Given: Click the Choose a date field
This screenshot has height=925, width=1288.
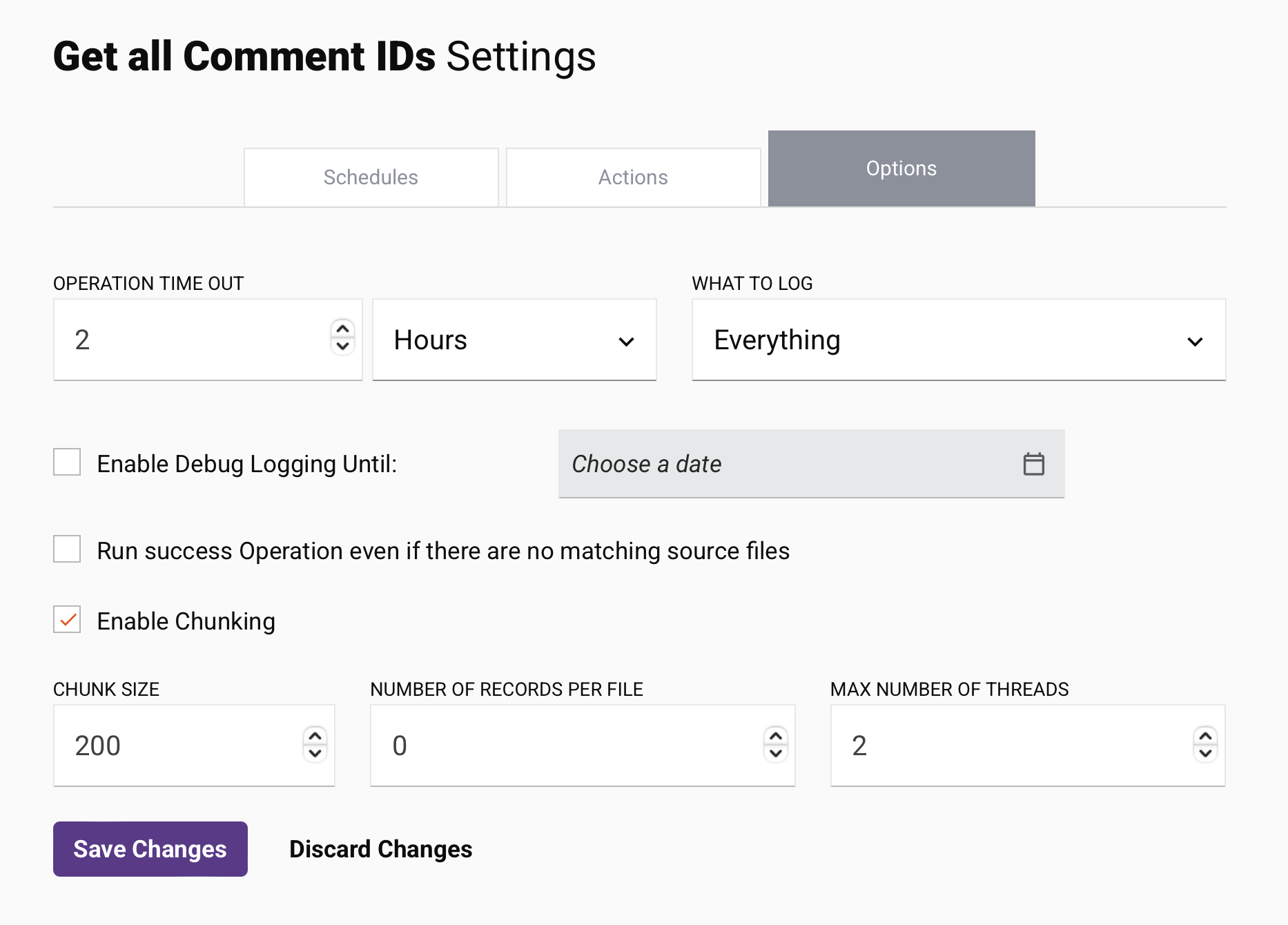Looking at the screenshot, I should pos(759,464).
